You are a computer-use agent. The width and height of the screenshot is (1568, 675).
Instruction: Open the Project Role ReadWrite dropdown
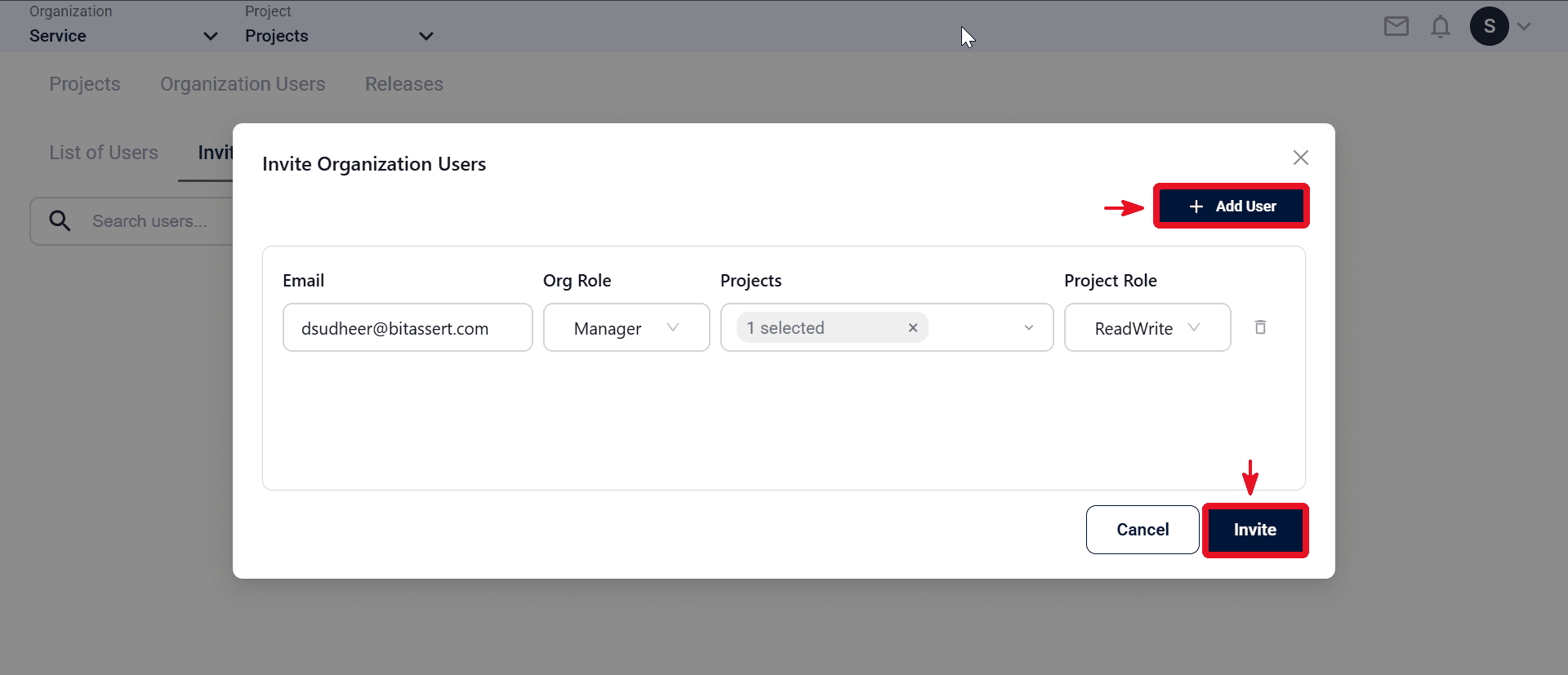(x=1147, y=327)
